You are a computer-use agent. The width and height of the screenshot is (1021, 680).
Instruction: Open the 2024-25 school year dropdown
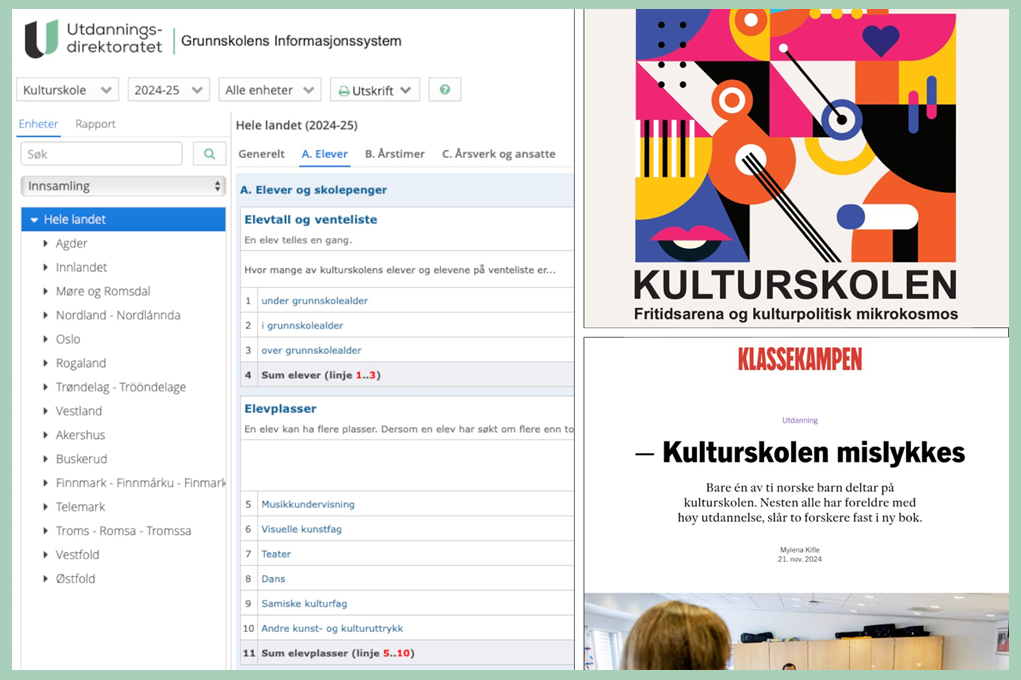(167, 89)
